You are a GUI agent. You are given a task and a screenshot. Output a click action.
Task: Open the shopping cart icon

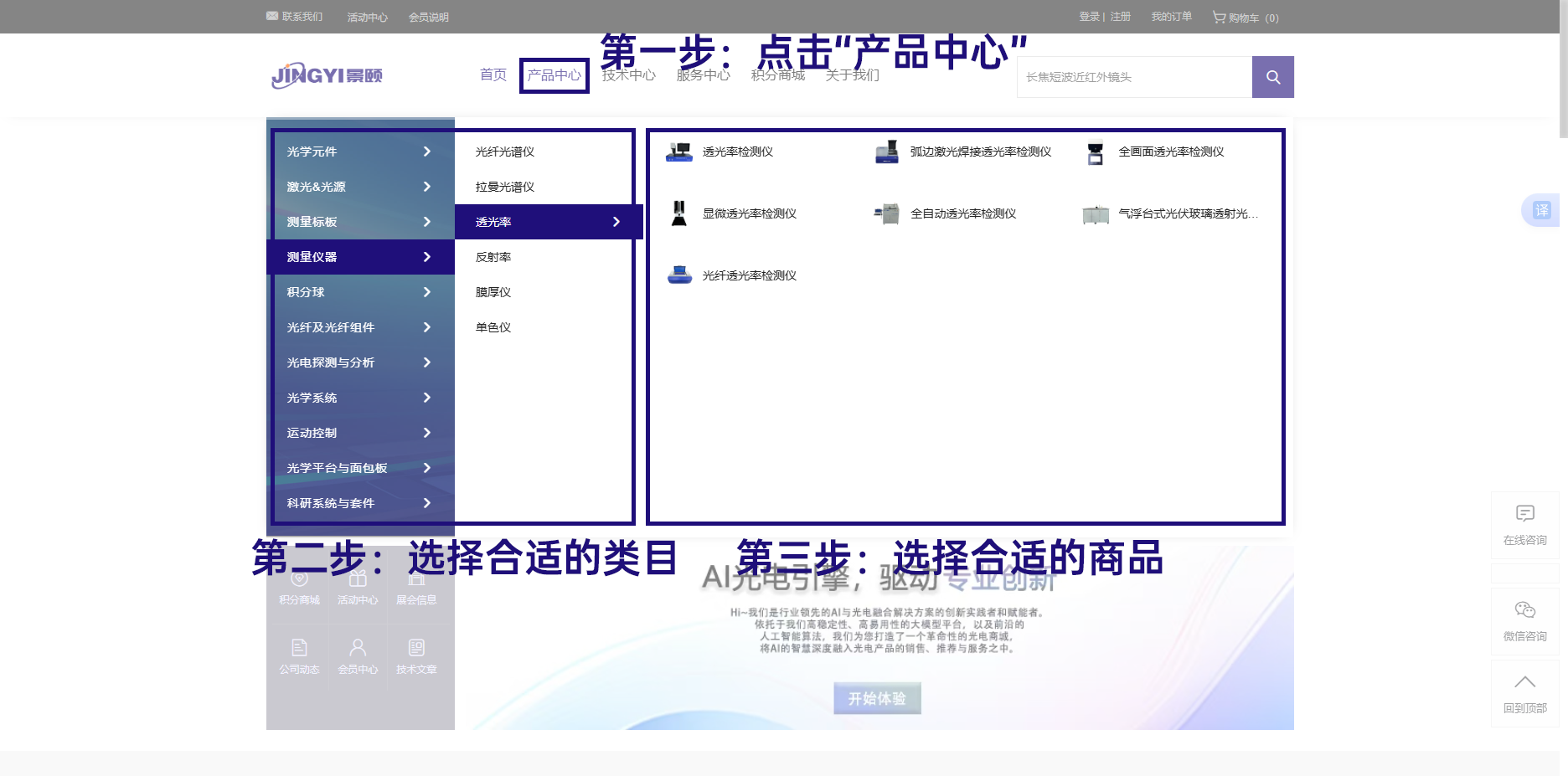1219,17
